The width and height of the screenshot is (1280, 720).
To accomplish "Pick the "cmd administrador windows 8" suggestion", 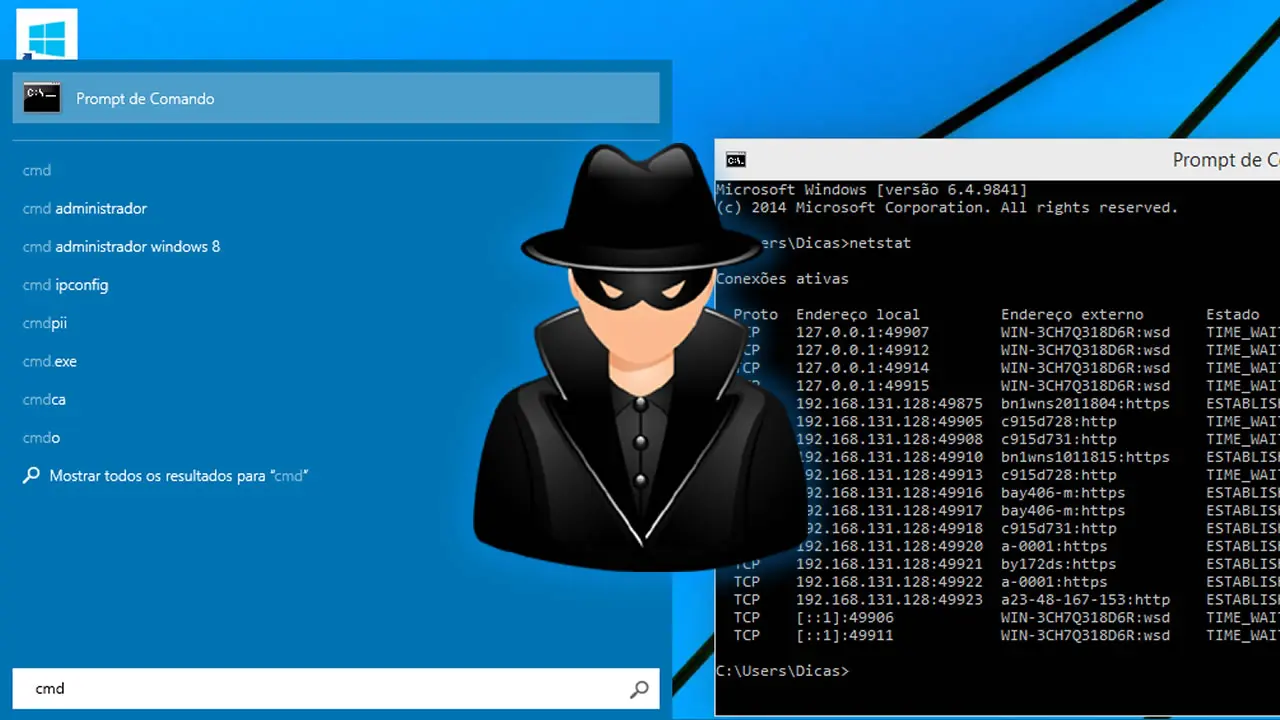I will point(121,247).
